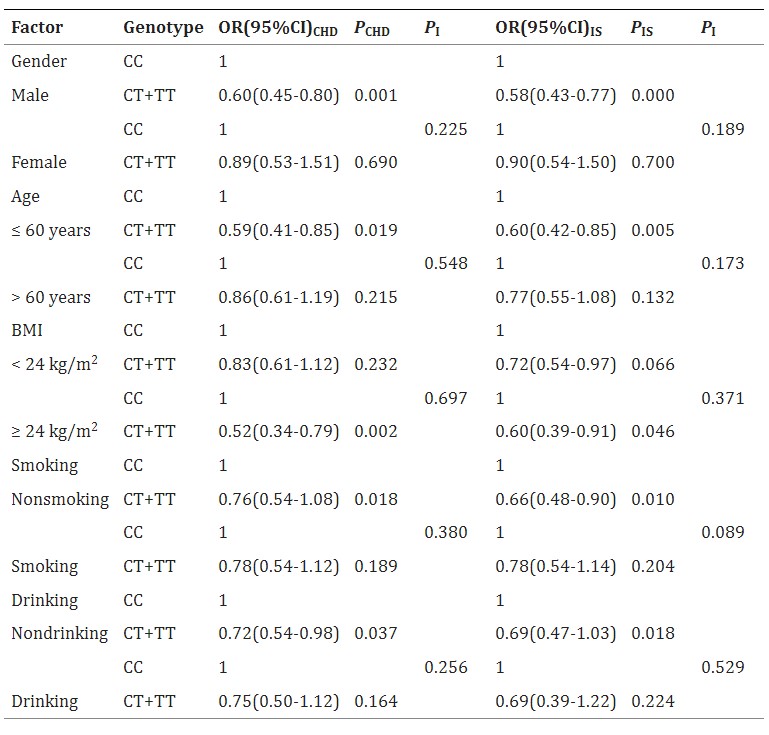Click the interaction P value 0.697
769x735 pixels.
click(x=445, y=398)
